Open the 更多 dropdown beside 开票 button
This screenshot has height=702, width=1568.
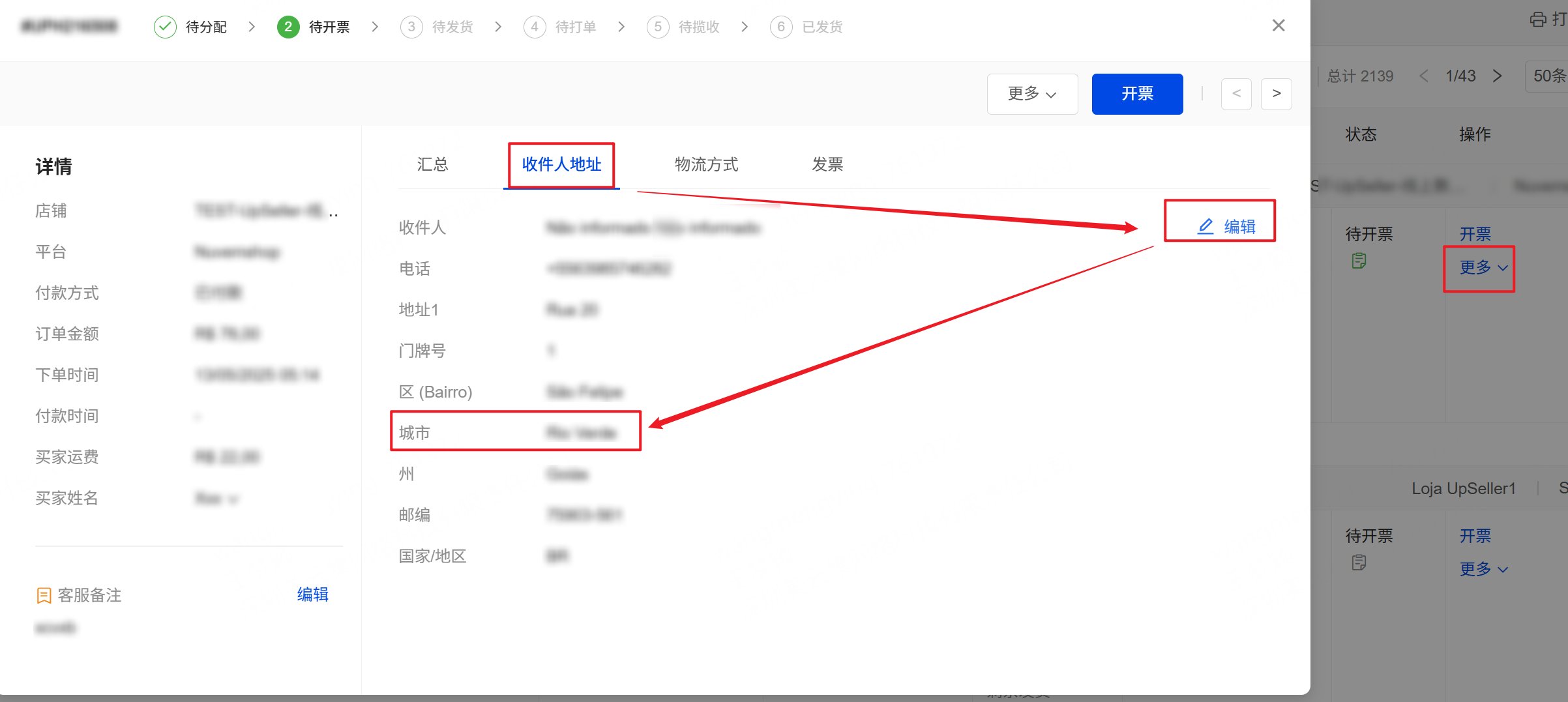[x=1031, y=94]
